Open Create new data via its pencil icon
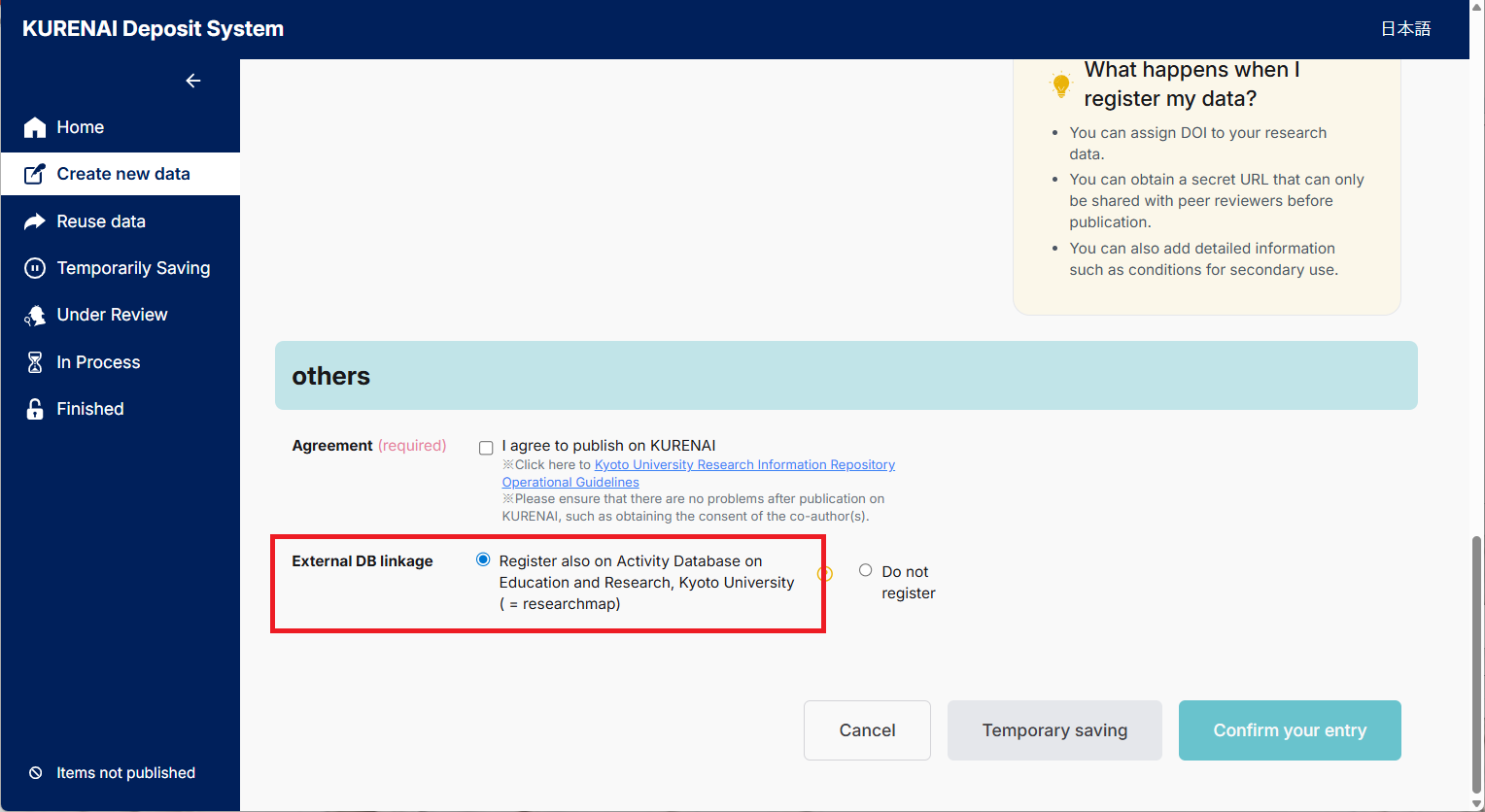Image resolution: width=1485 pixels, height=812 pixels. coord(33,173)
